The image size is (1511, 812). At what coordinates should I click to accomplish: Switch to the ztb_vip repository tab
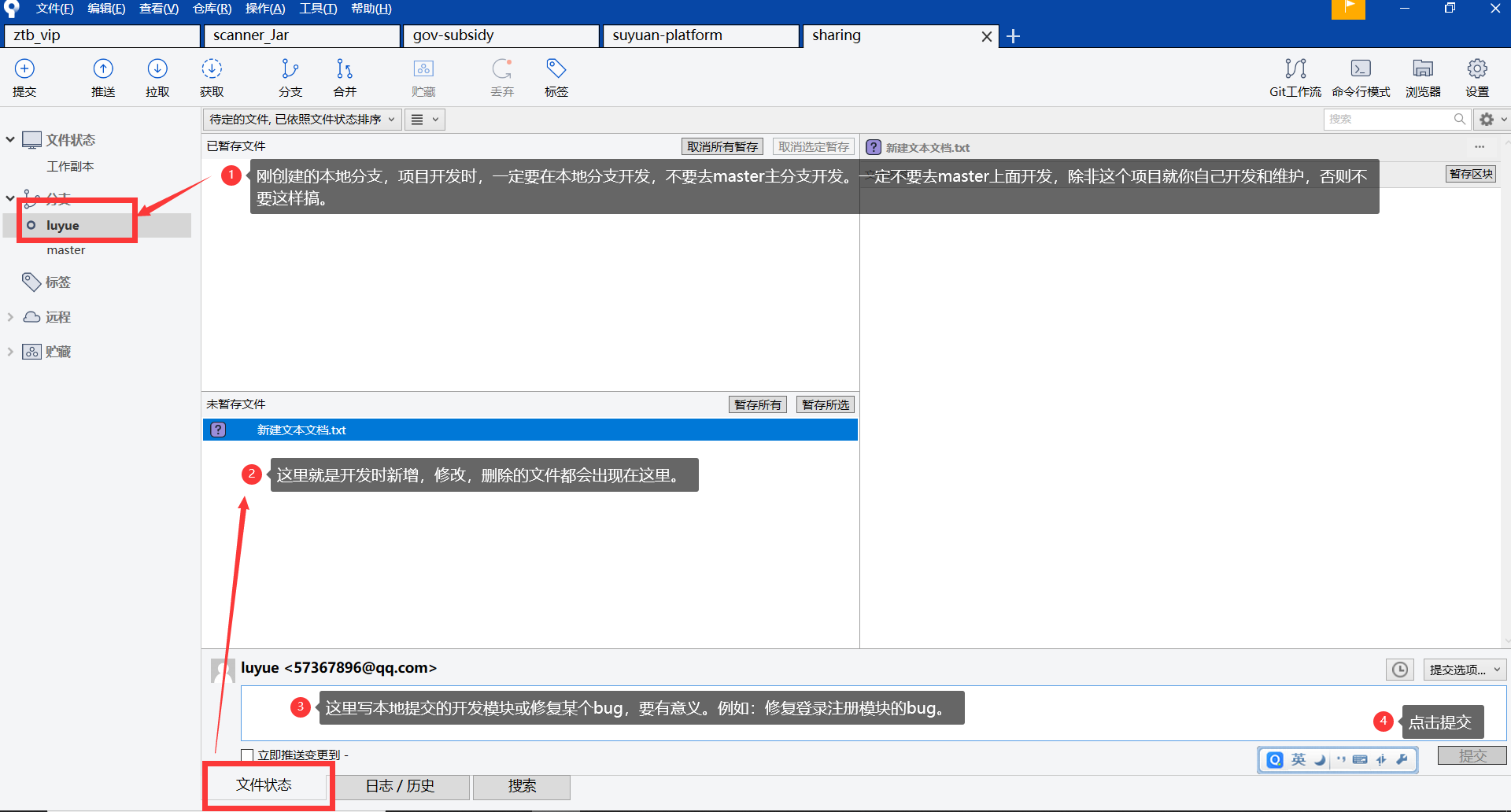click(x=102, y=36)
